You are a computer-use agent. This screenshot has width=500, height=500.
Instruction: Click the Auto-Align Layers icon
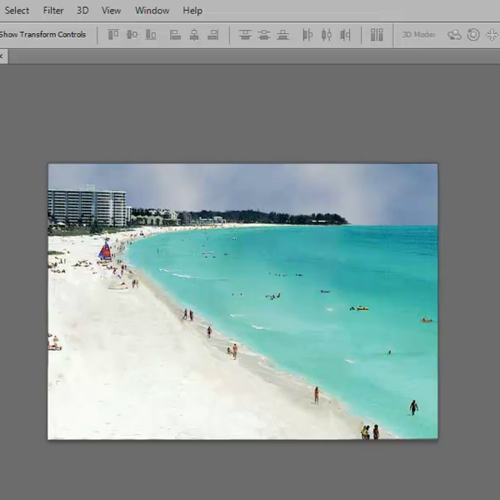click(x=377, y=34)
